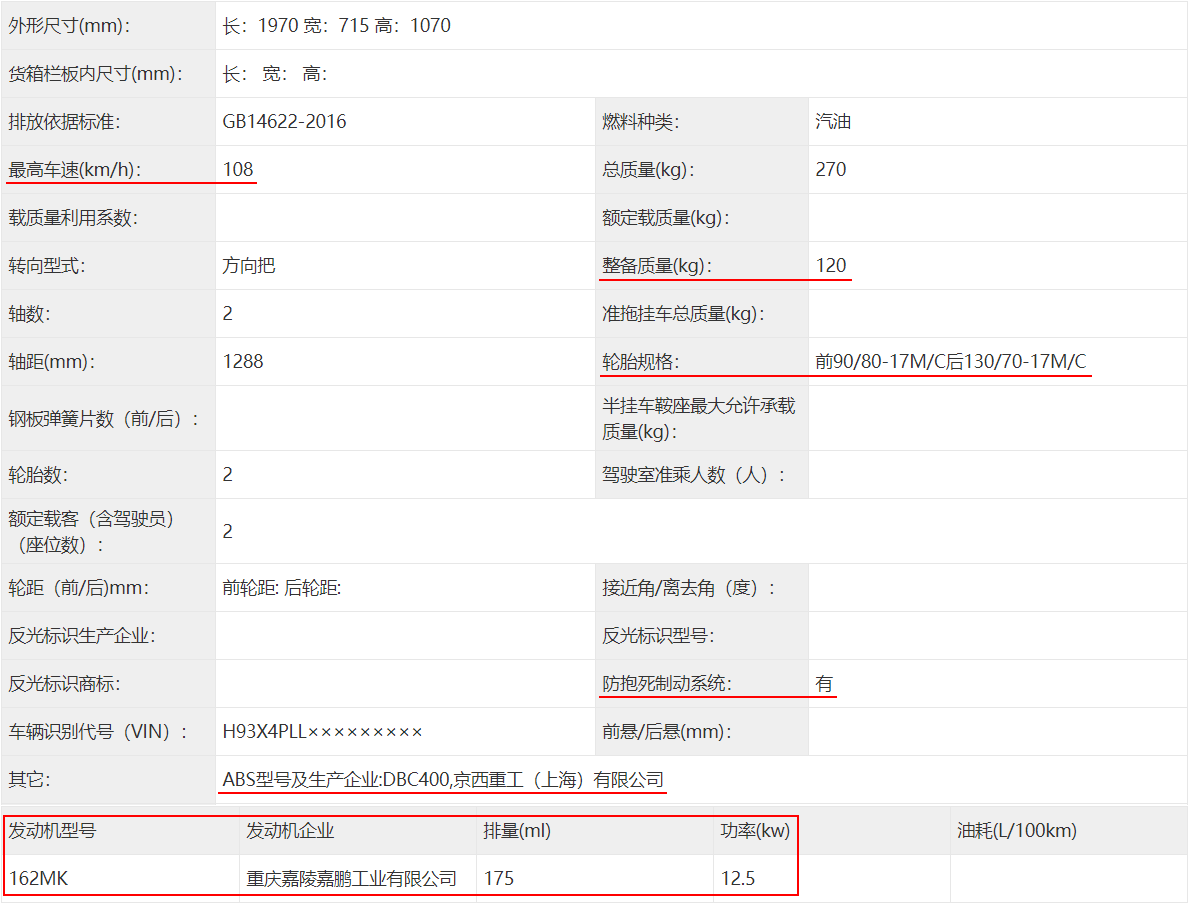Select the emission standard GB14622-2016
Screen dimensions: 1189x904
tap(284, 121)
